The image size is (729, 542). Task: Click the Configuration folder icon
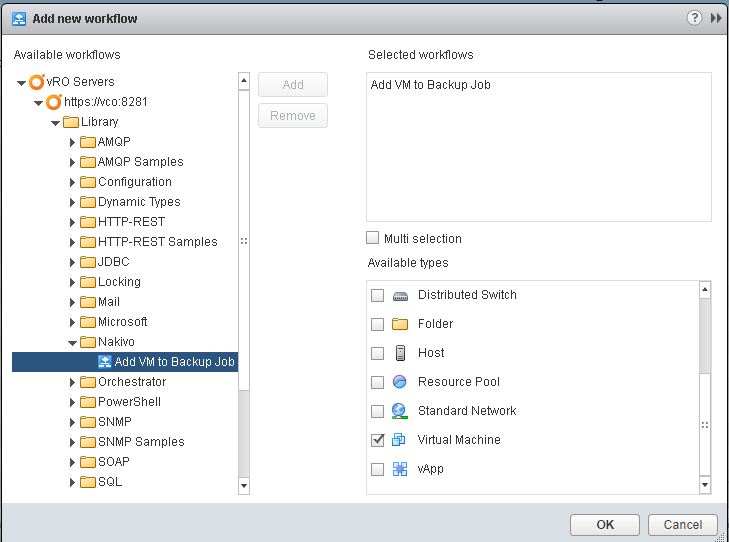[87, 182]
